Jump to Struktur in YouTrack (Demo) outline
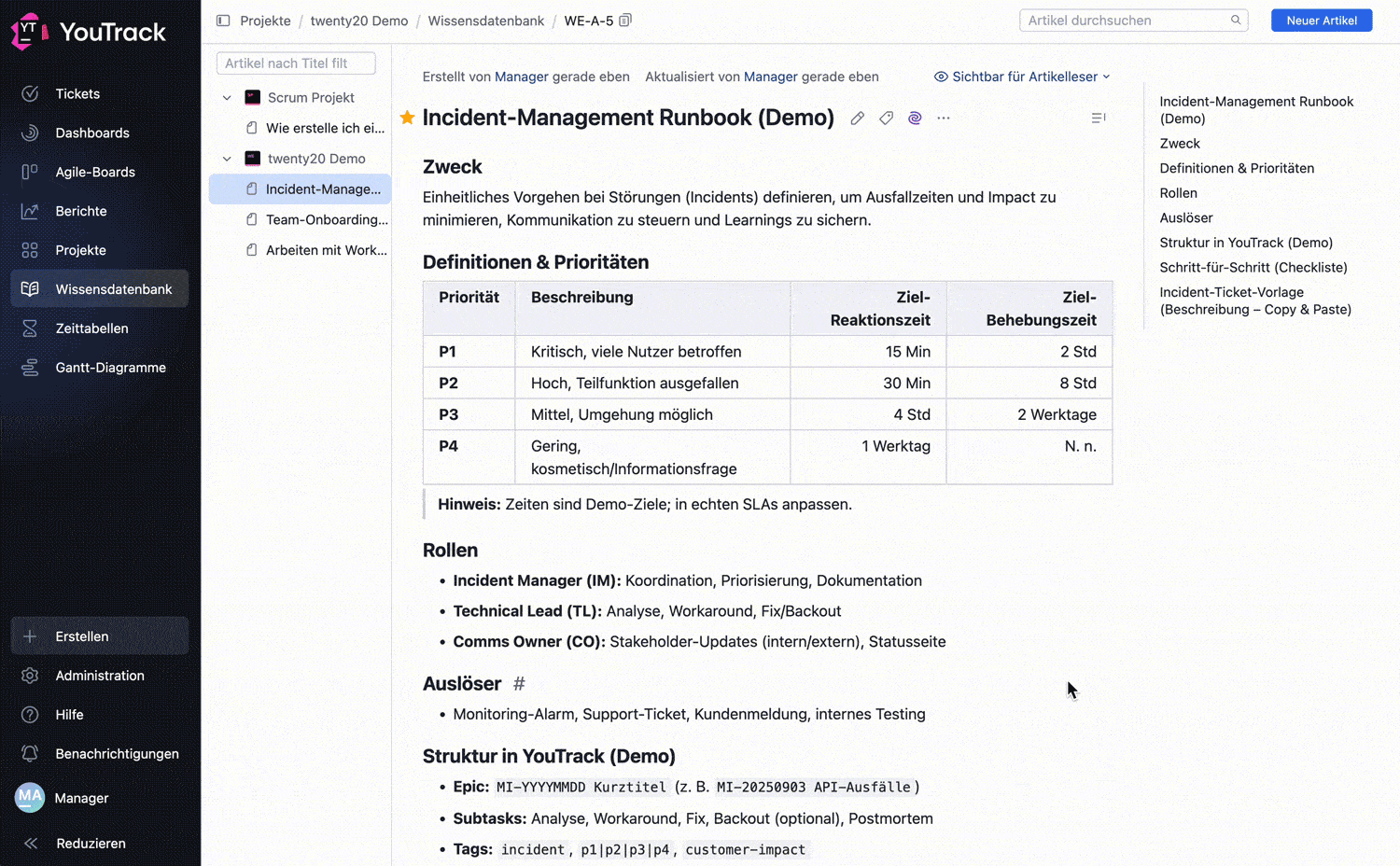This screenshot has height=866, width=1400. click(x=1246, y=243)
